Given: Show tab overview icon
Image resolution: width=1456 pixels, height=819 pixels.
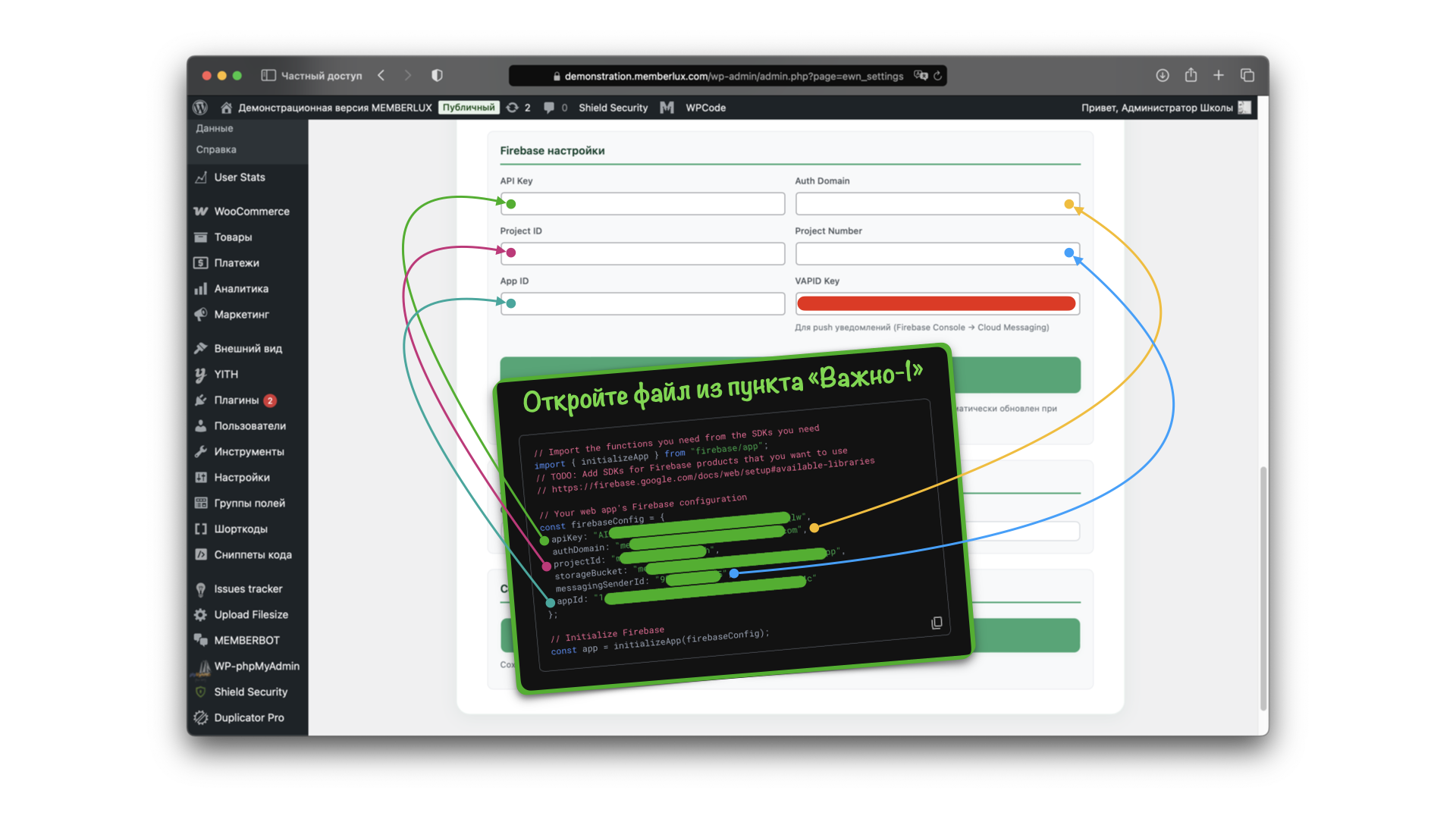Looking at the screenshot, I should click(x=1247, y=75).
